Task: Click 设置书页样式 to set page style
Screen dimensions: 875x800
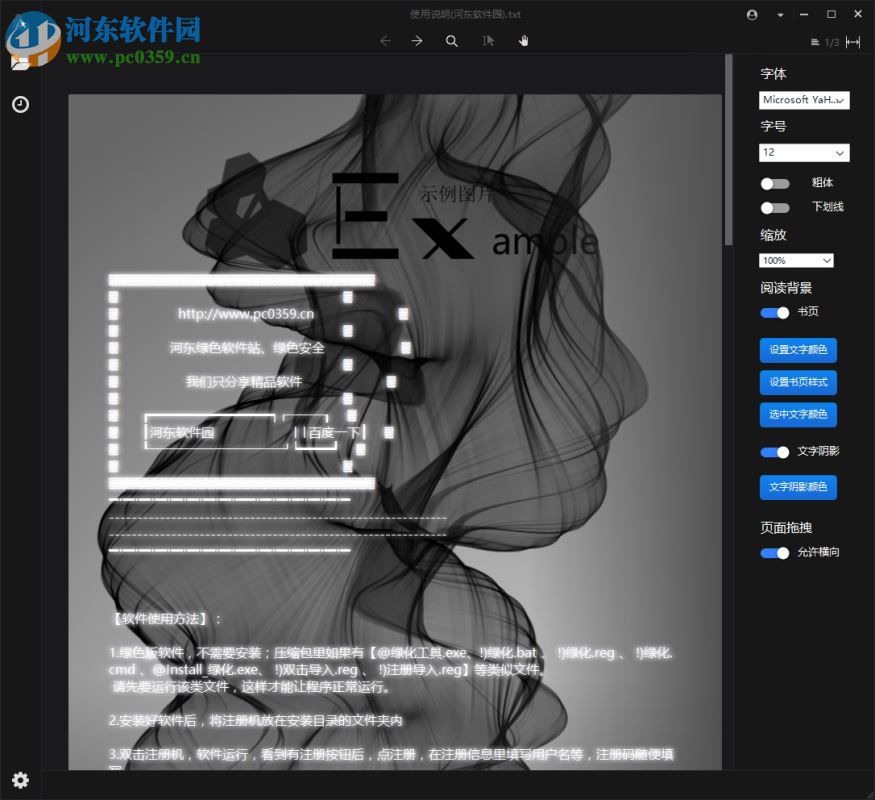Action: 797,383
